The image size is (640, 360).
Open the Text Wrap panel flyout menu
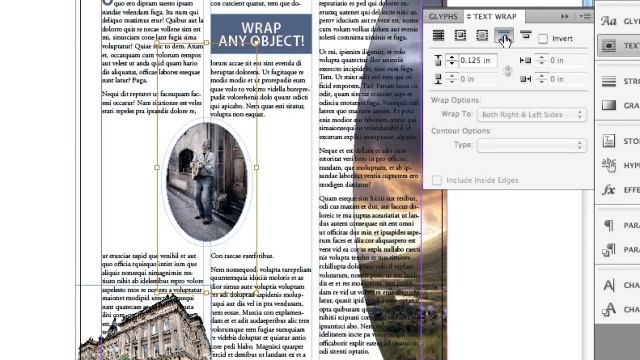(x=584, y=16)
